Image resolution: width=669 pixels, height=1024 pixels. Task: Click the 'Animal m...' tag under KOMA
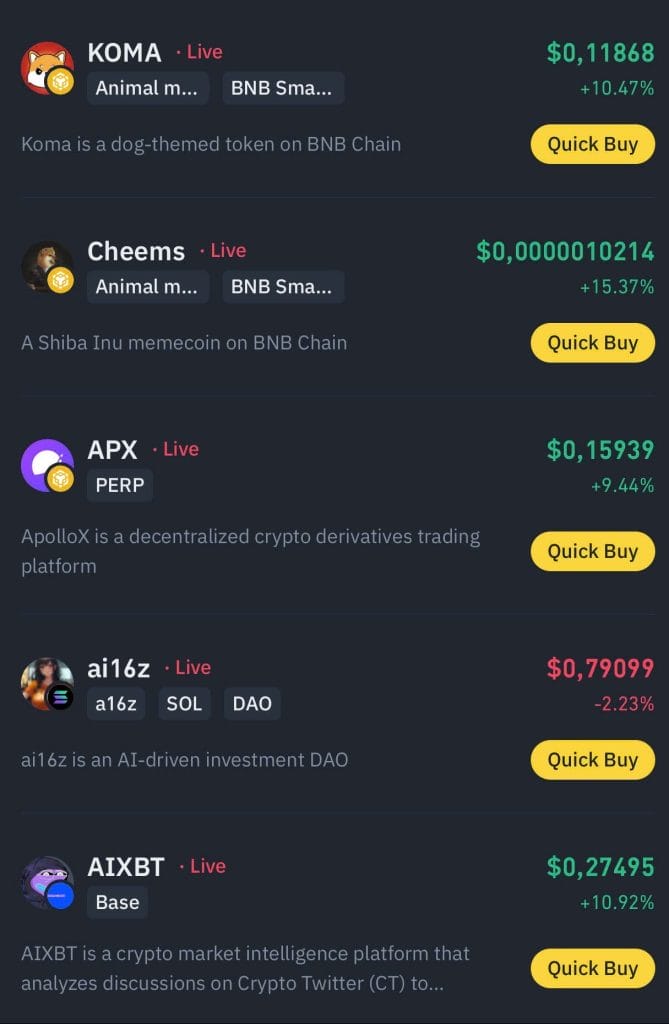[148, 88]
